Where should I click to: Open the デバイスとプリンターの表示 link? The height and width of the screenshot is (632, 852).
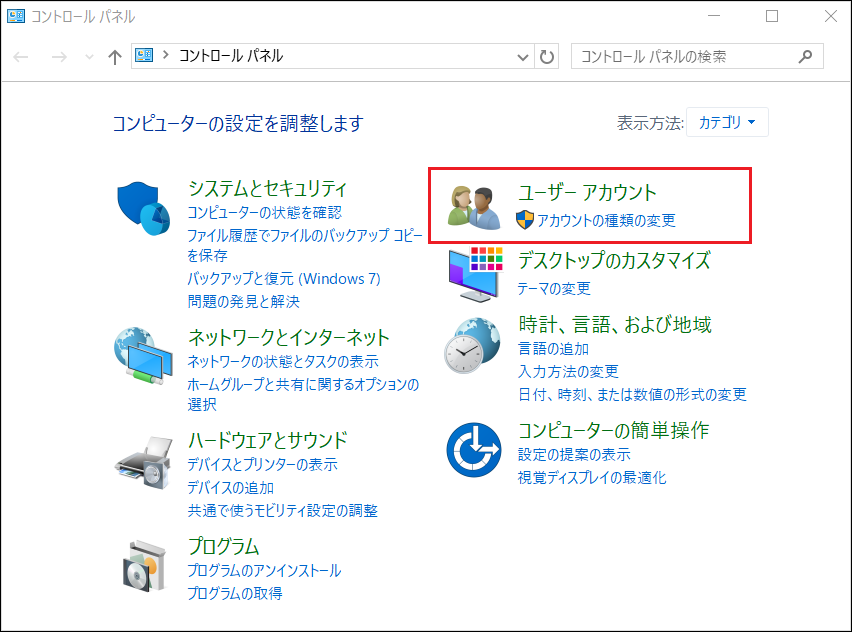[262, 464]
